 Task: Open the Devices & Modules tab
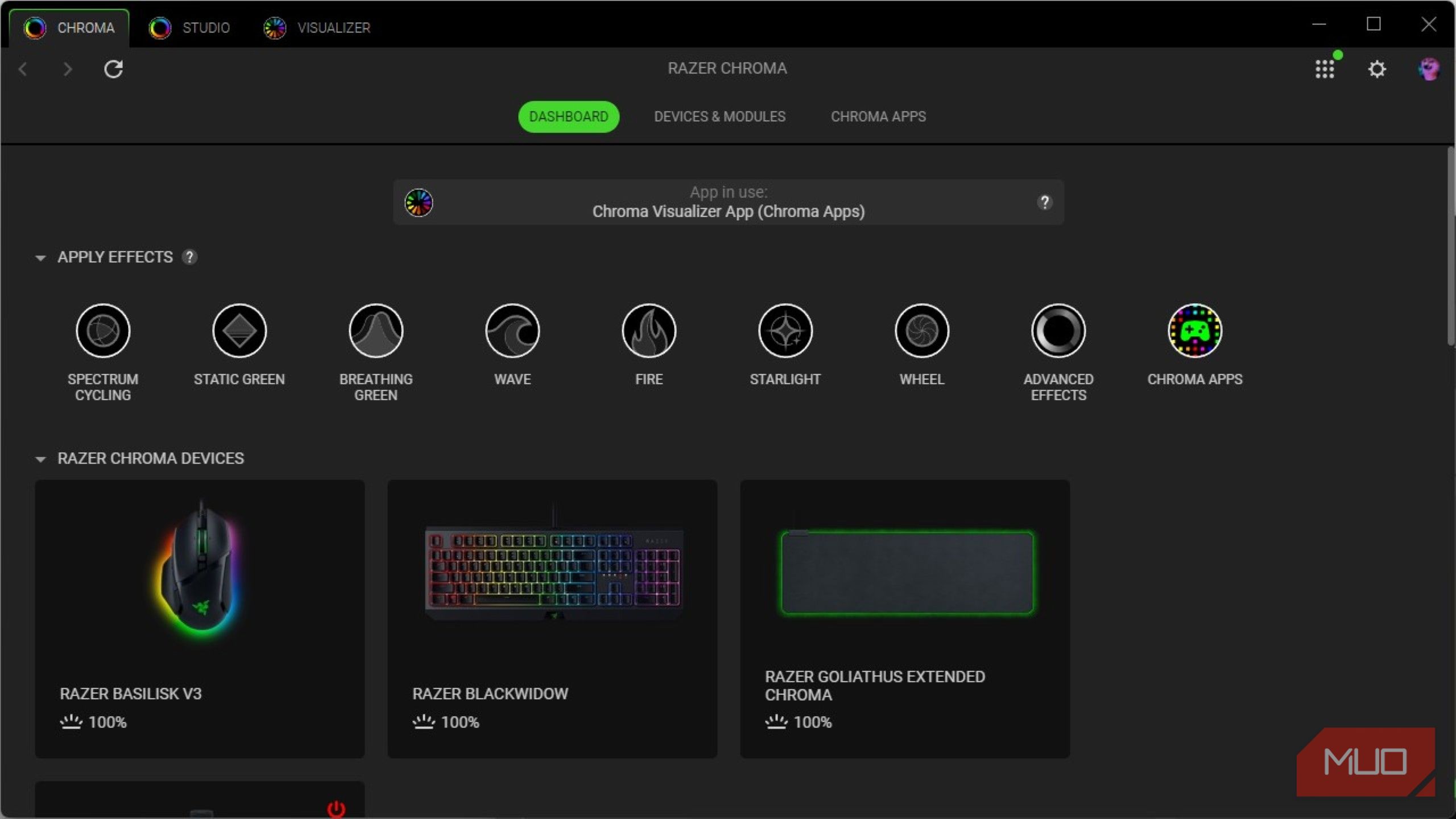tap(719, 117)
